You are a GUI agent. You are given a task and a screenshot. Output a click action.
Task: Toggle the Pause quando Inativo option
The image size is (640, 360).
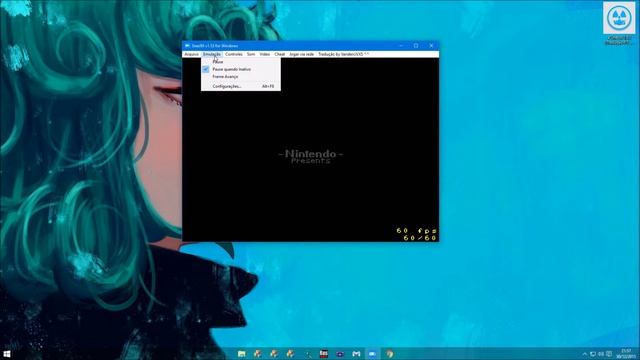241,69
